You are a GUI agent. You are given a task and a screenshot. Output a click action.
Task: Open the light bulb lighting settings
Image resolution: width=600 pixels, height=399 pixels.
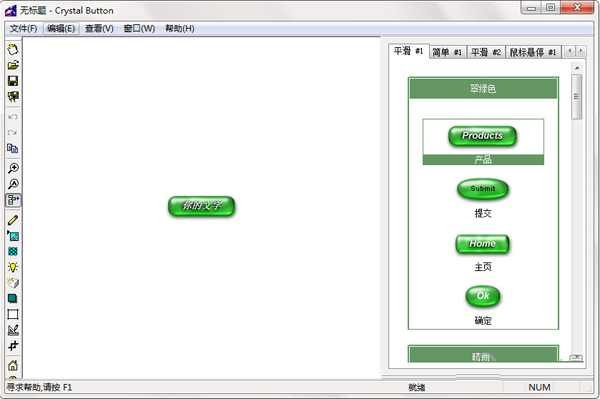click(13, 267)
